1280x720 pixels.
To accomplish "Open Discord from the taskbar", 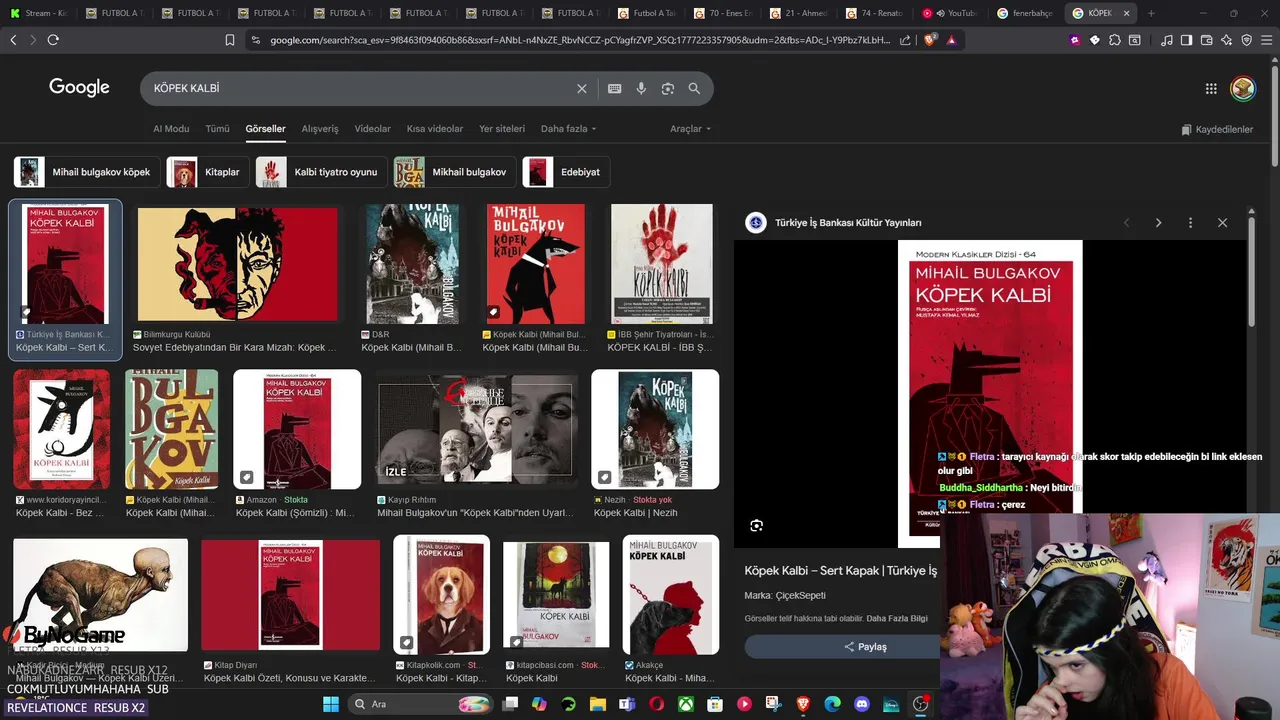I will click(x=862, y=704).
